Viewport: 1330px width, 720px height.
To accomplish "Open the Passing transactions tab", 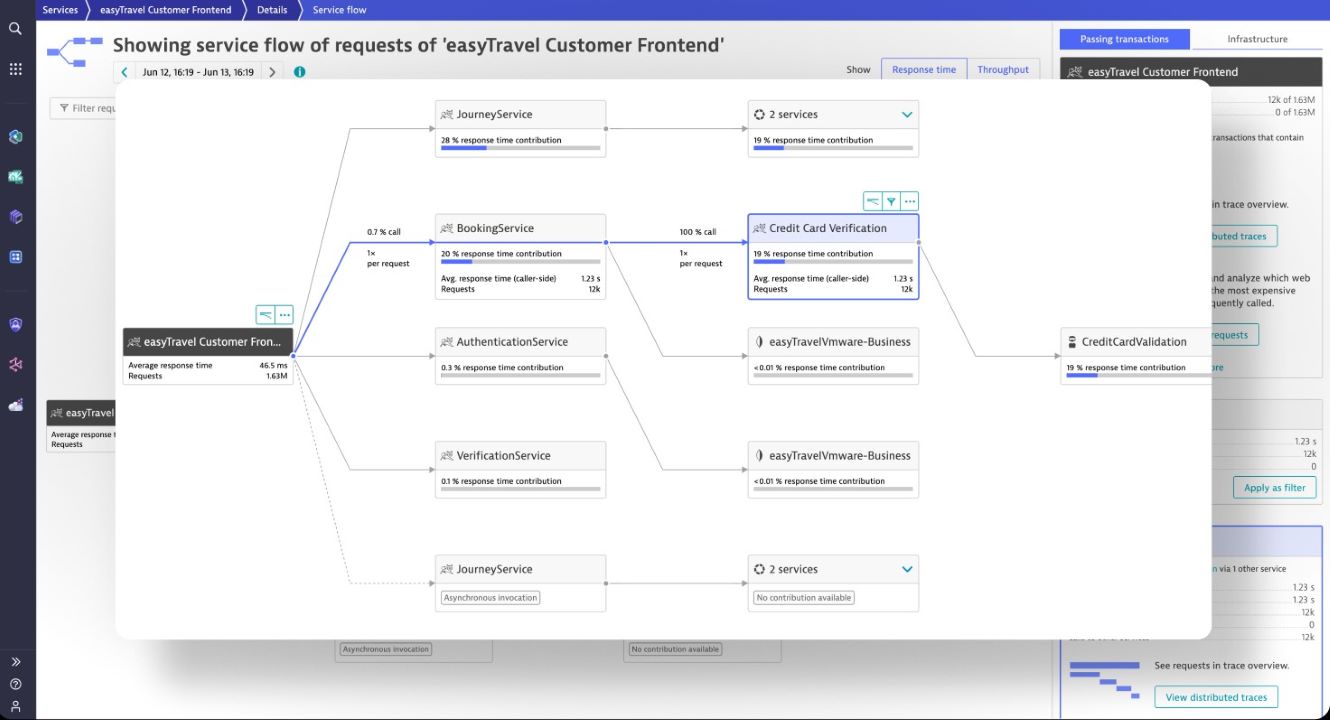I will (1124, 39).
